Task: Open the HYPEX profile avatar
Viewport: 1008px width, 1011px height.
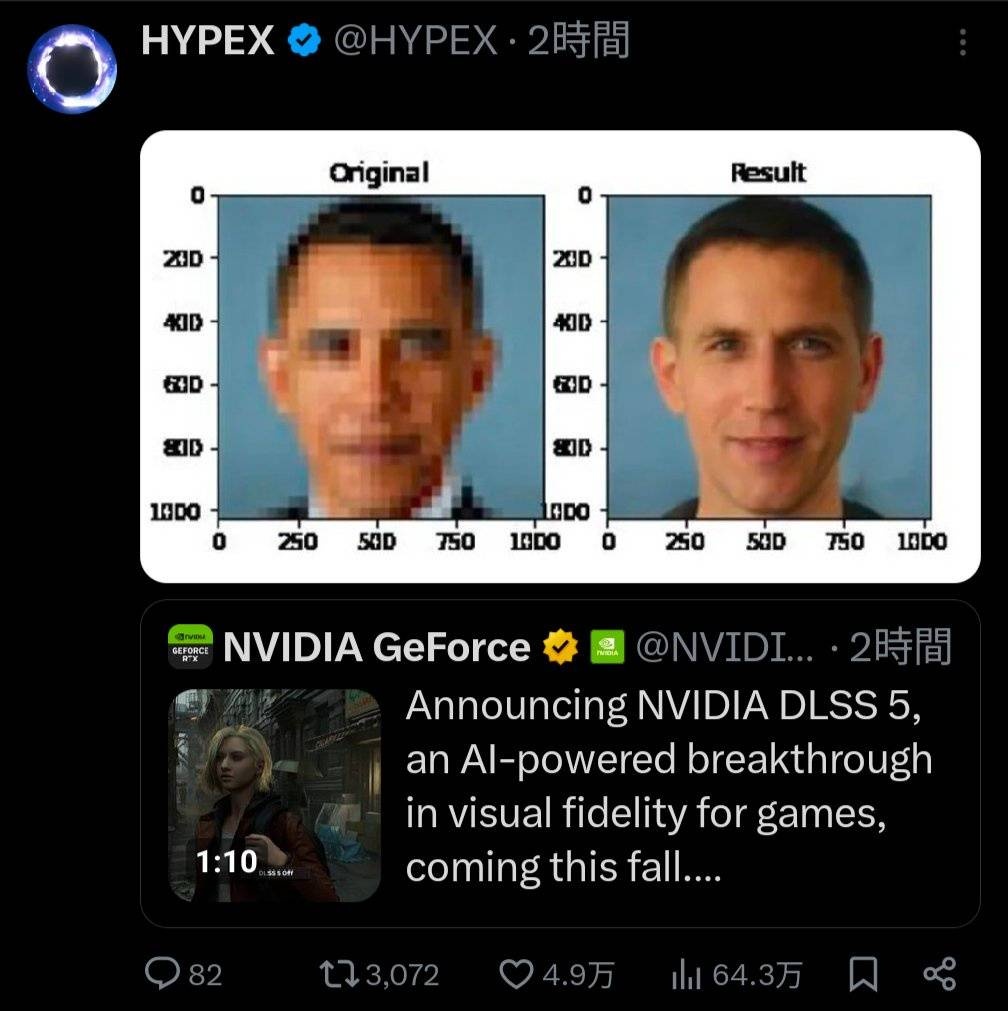Action: click(72, 69)
